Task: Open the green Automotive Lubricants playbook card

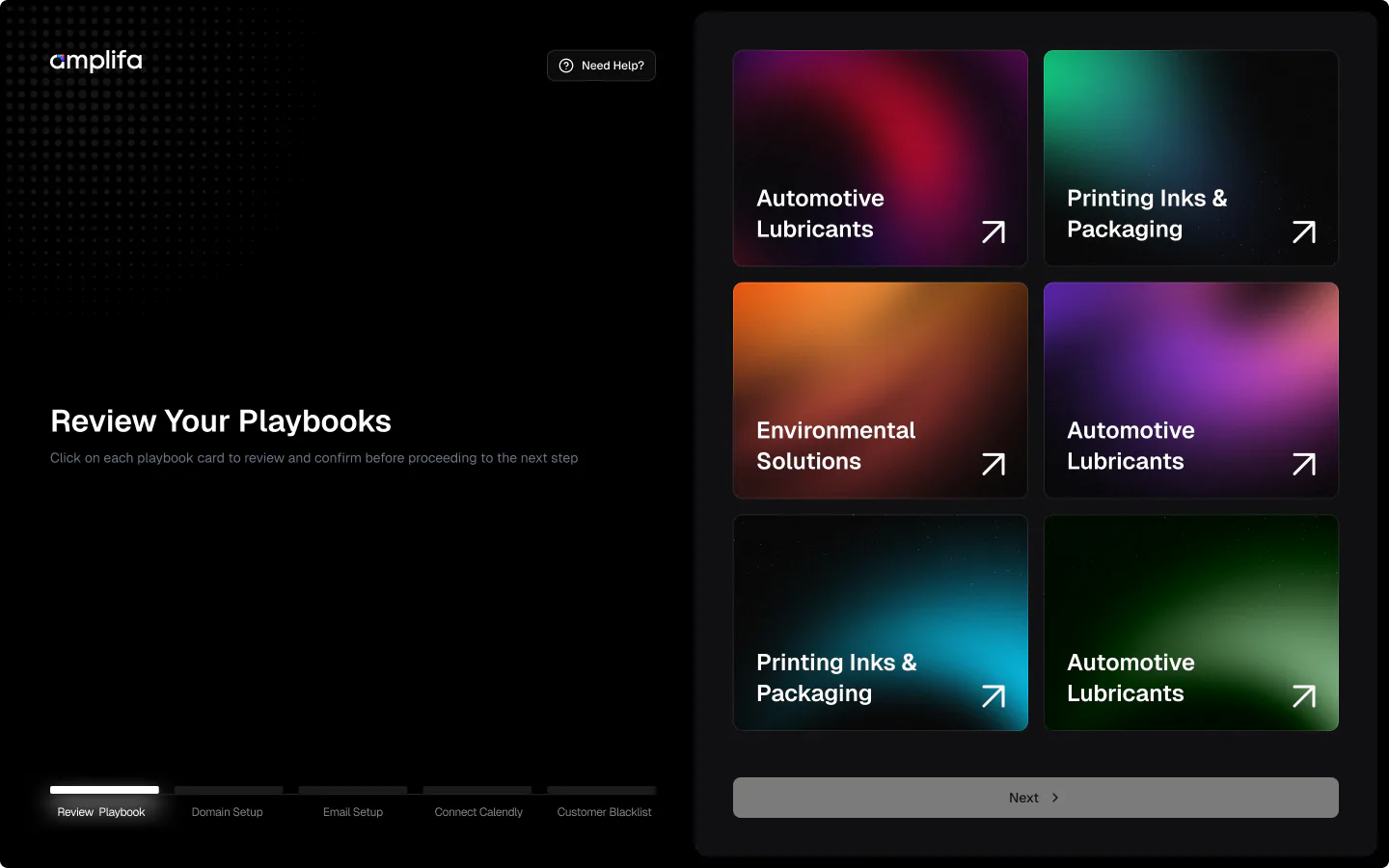Action: 1191,623
